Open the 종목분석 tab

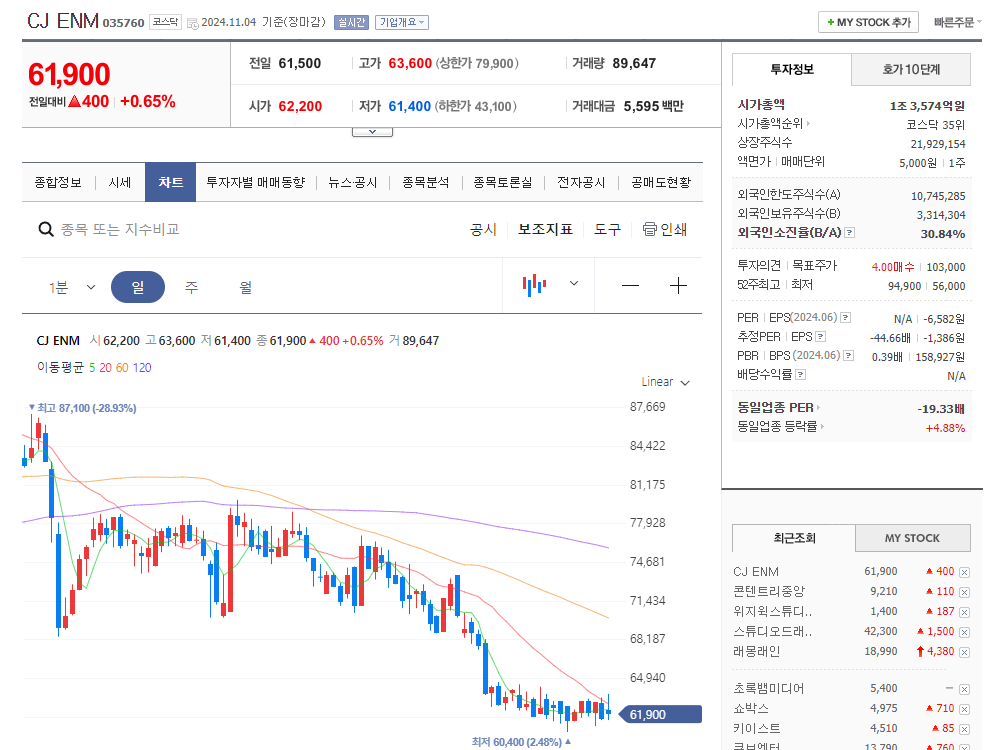425,182
